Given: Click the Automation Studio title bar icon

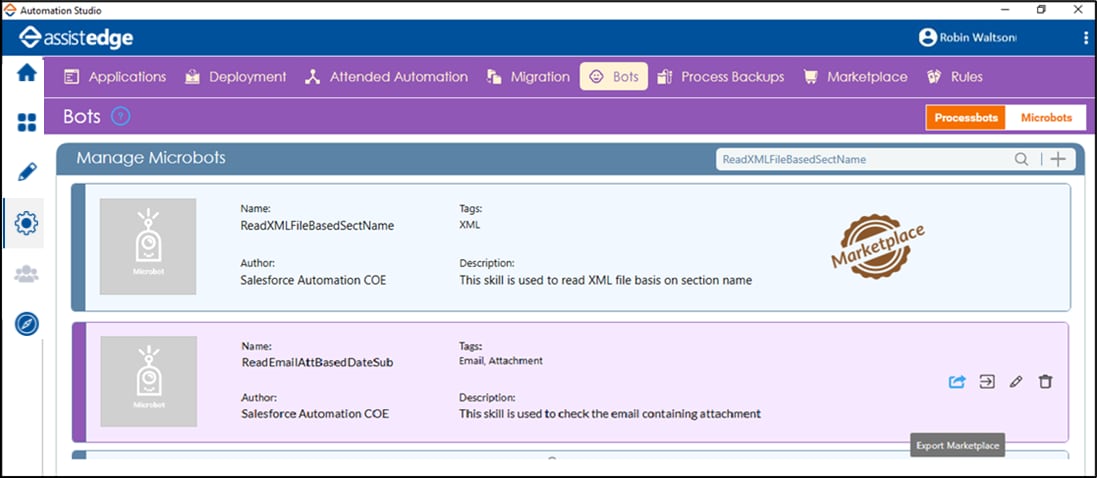Looking at the screenshot, I should tap(10, 10).
